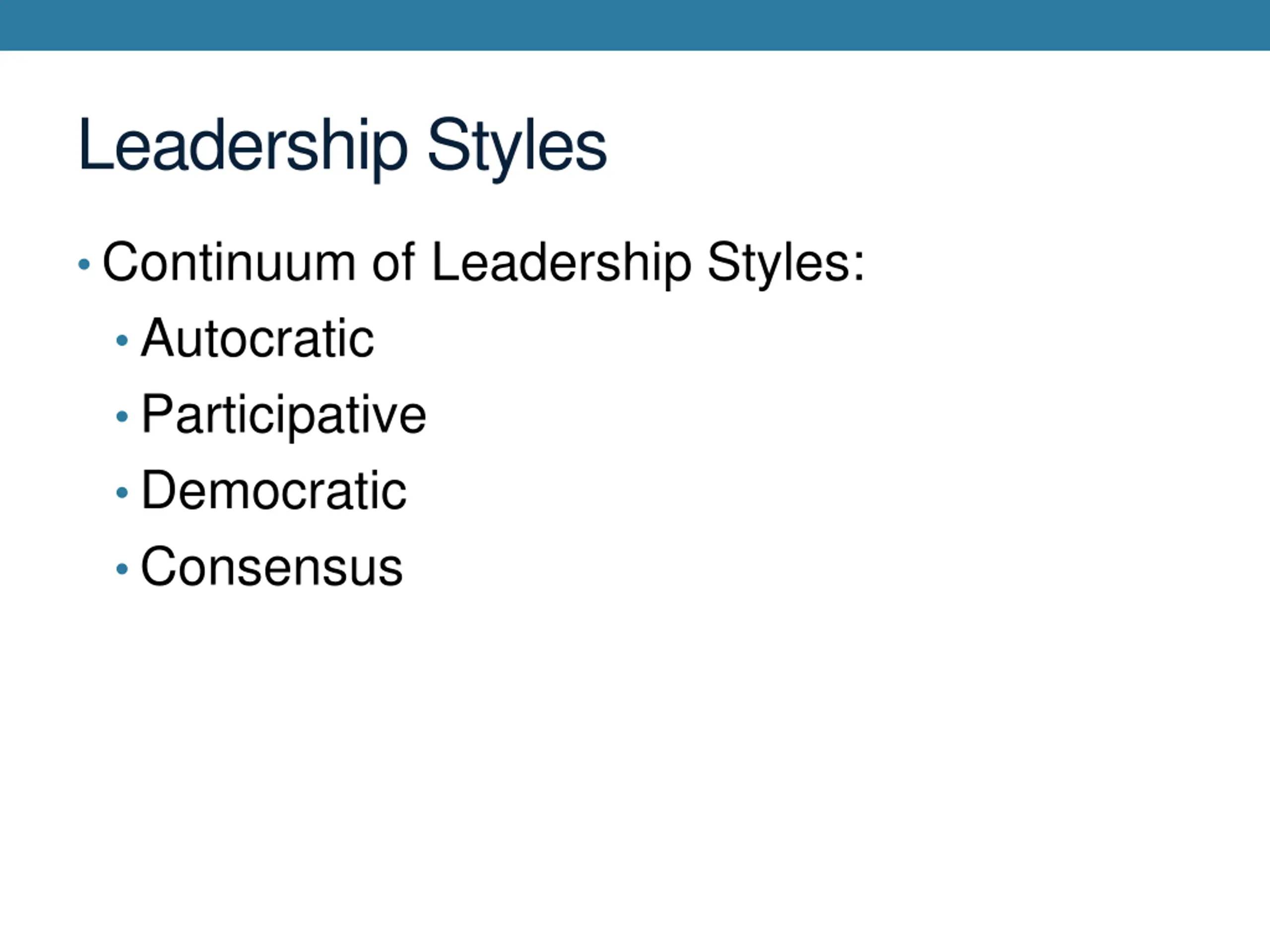
Task: Click the "Leadership Styles" slide title
Action: [343, 147]
